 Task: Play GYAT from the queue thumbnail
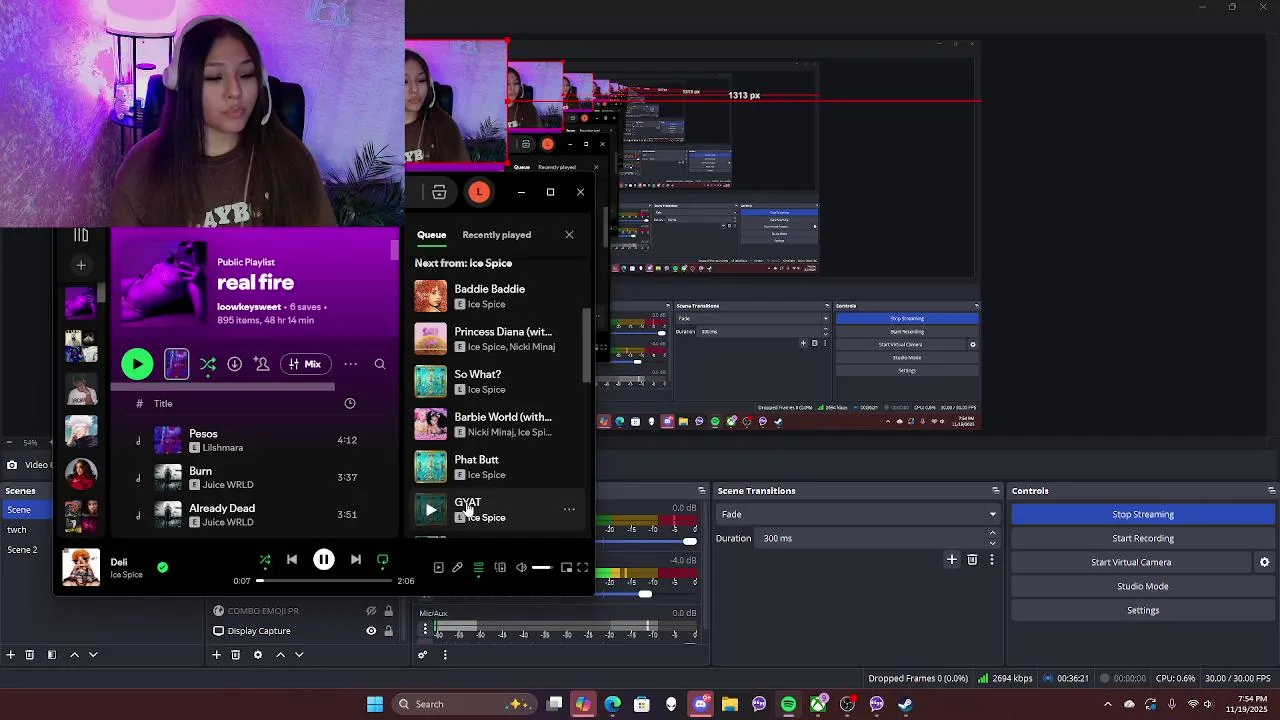point(431,510)
